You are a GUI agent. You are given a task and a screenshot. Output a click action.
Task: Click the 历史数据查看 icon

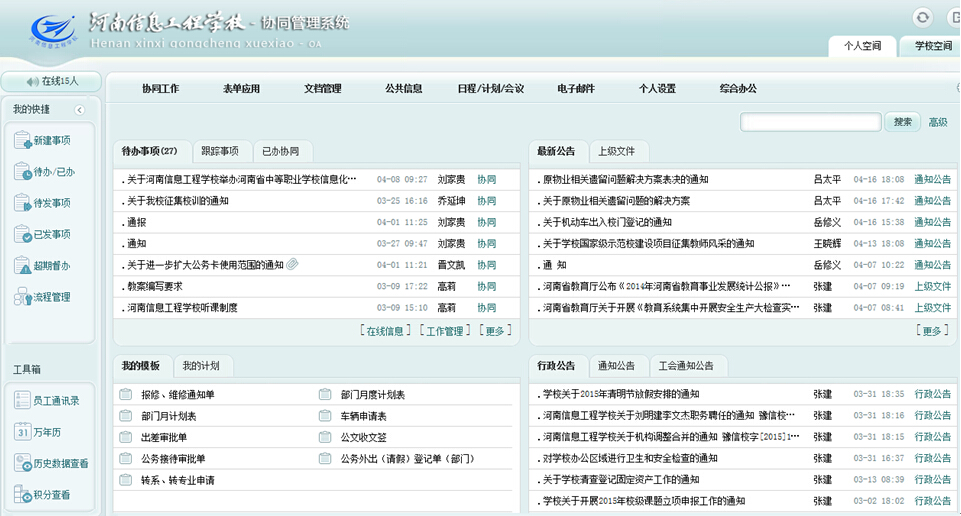(x=23, y=463)
